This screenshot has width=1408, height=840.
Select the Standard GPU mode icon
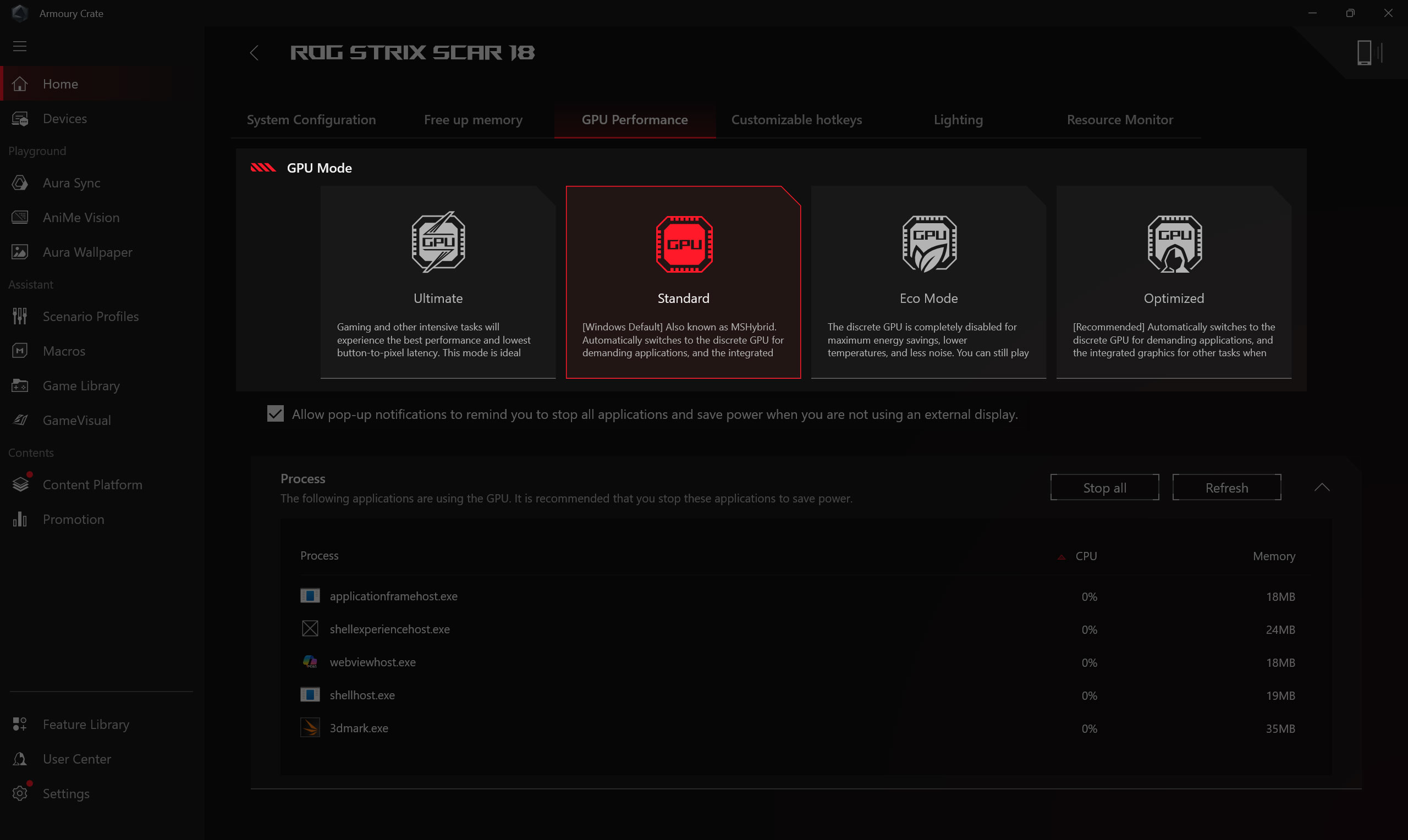click(x=684, y=244)
